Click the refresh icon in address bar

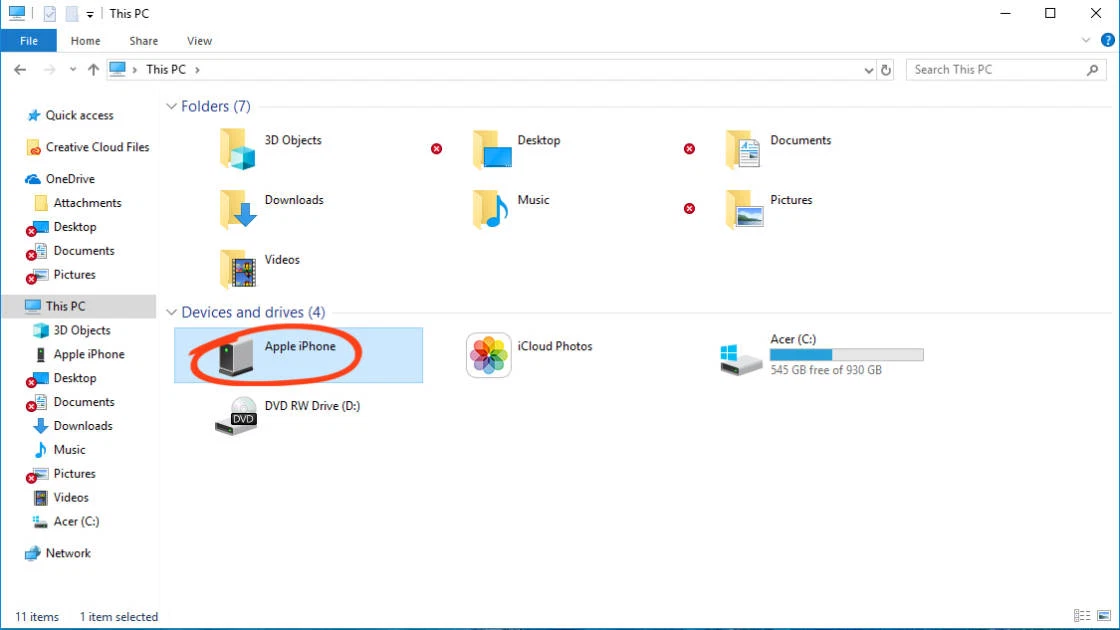click(x=886, y=69)
